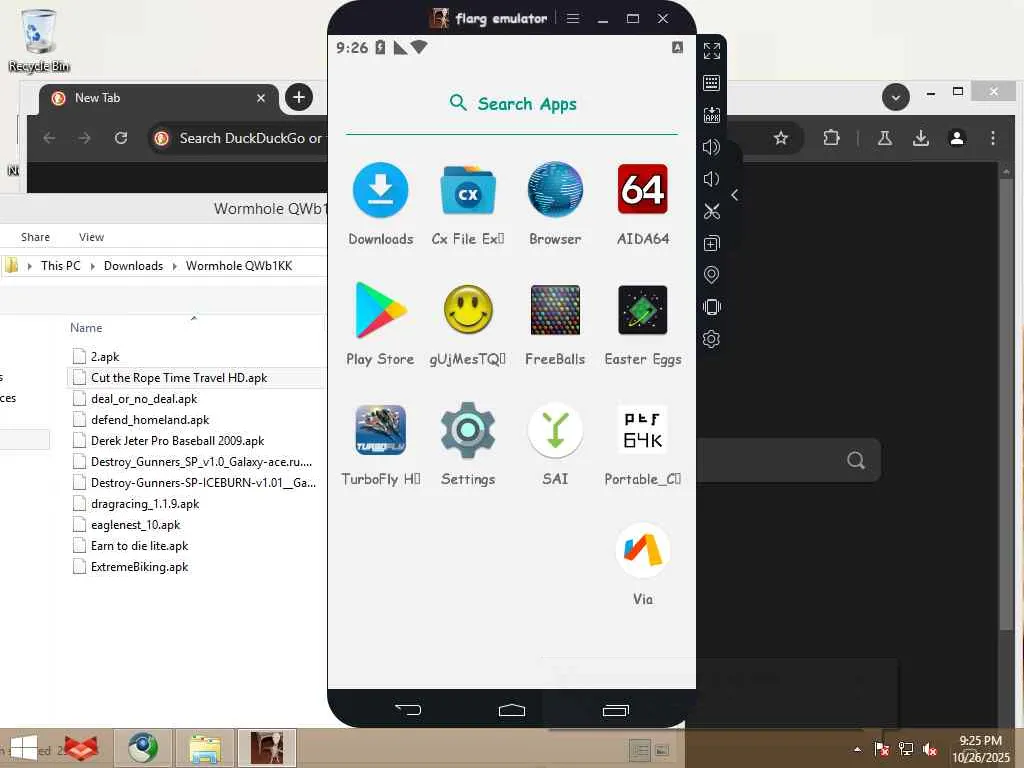The image size is (1024, 768).
Task: Open emulator location pin tool
Action: (x=712, y=275)
